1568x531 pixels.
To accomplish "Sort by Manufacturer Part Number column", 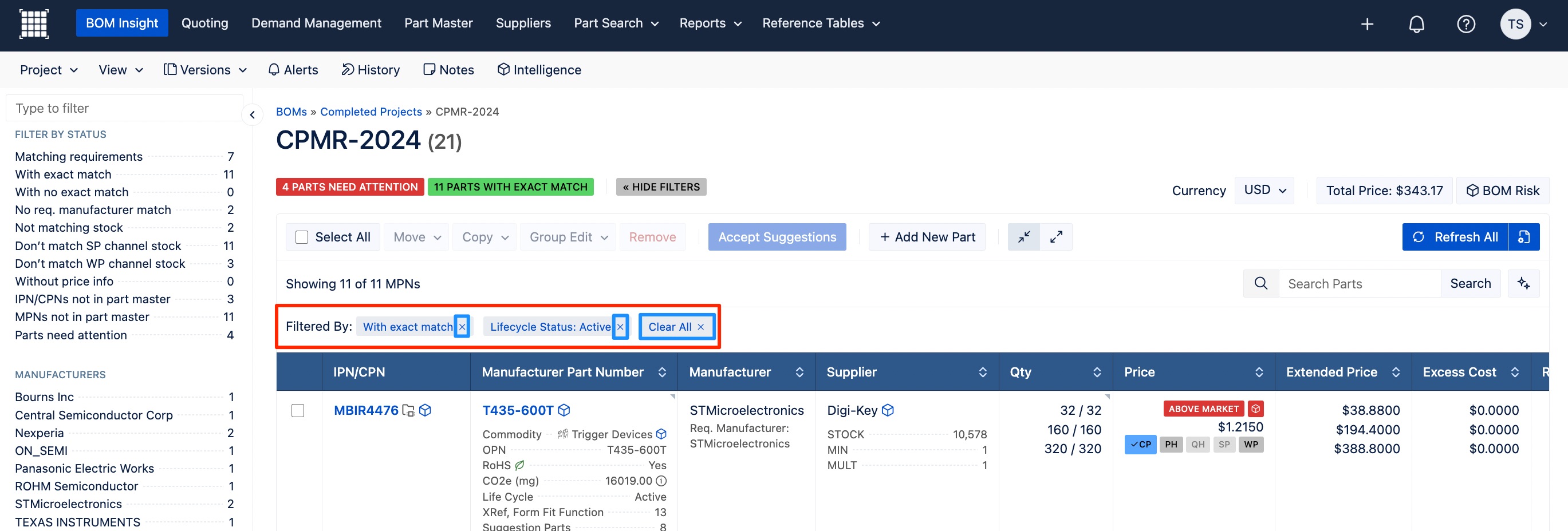I will point(662,373).
